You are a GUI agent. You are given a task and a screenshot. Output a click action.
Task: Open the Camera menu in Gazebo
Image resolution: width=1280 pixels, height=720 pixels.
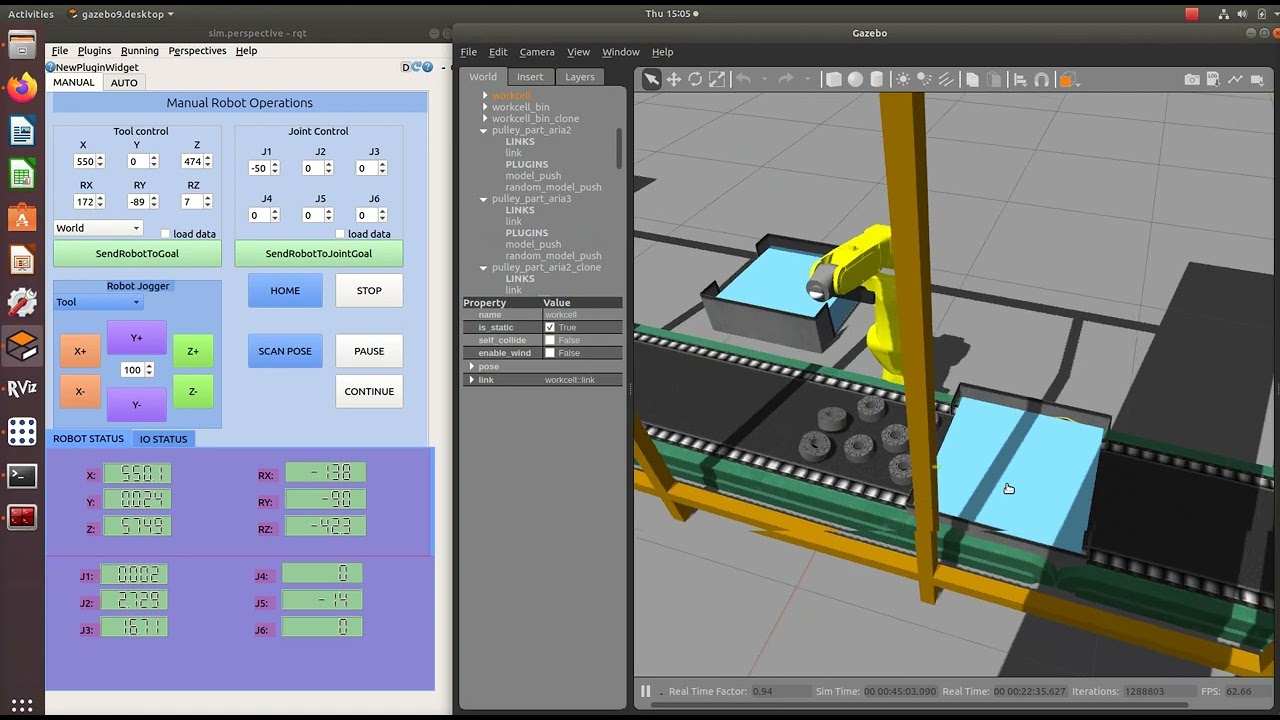click(536, 52)
